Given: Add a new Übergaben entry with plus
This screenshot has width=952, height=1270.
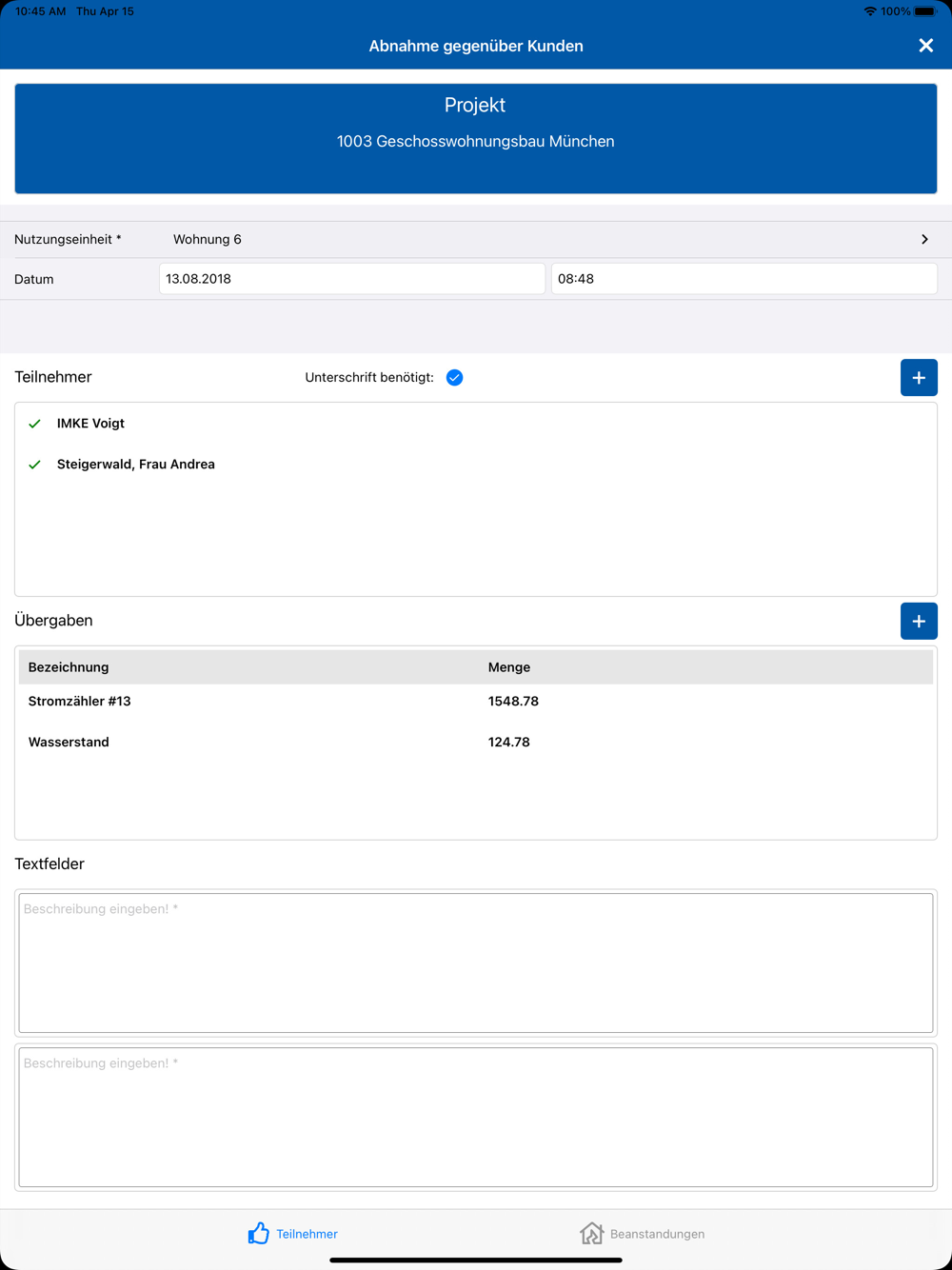Looking at the screenshot, I should pos(919,621).
